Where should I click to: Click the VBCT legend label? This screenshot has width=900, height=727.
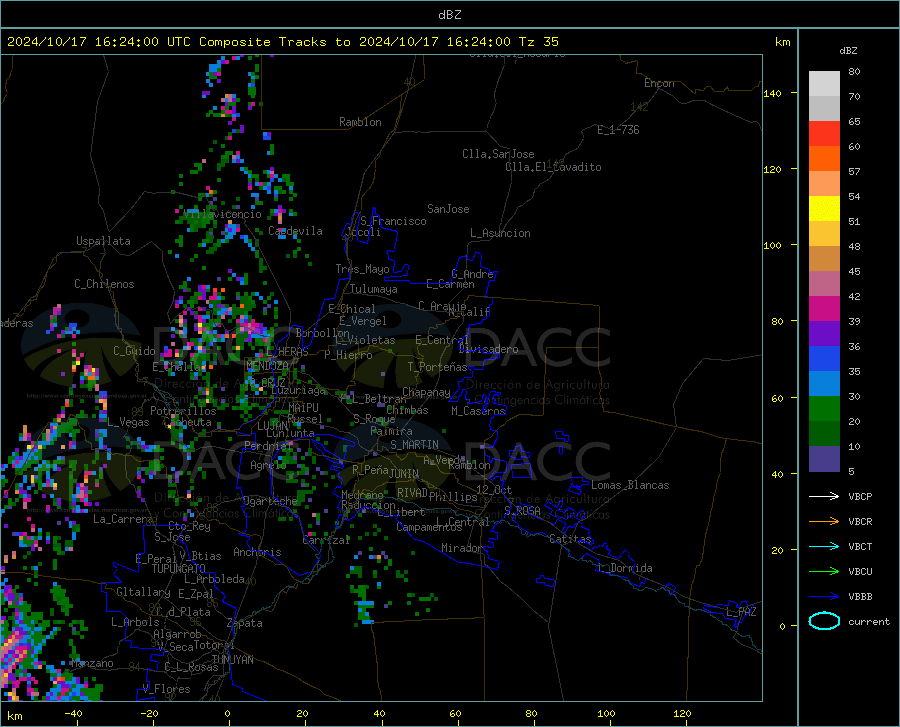(x=860, y=546)
